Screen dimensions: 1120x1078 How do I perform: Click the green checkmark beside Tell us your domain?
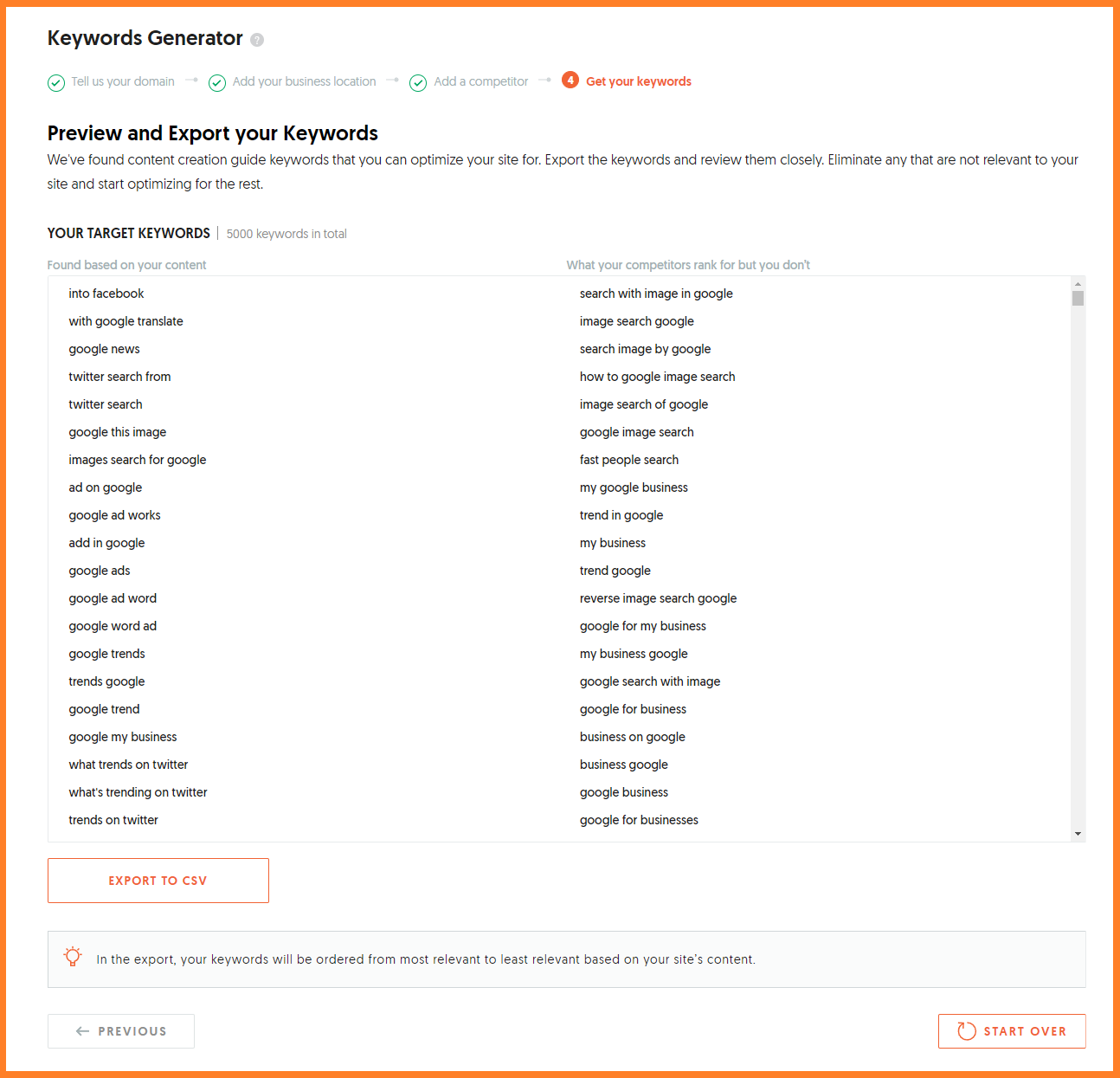56,82
